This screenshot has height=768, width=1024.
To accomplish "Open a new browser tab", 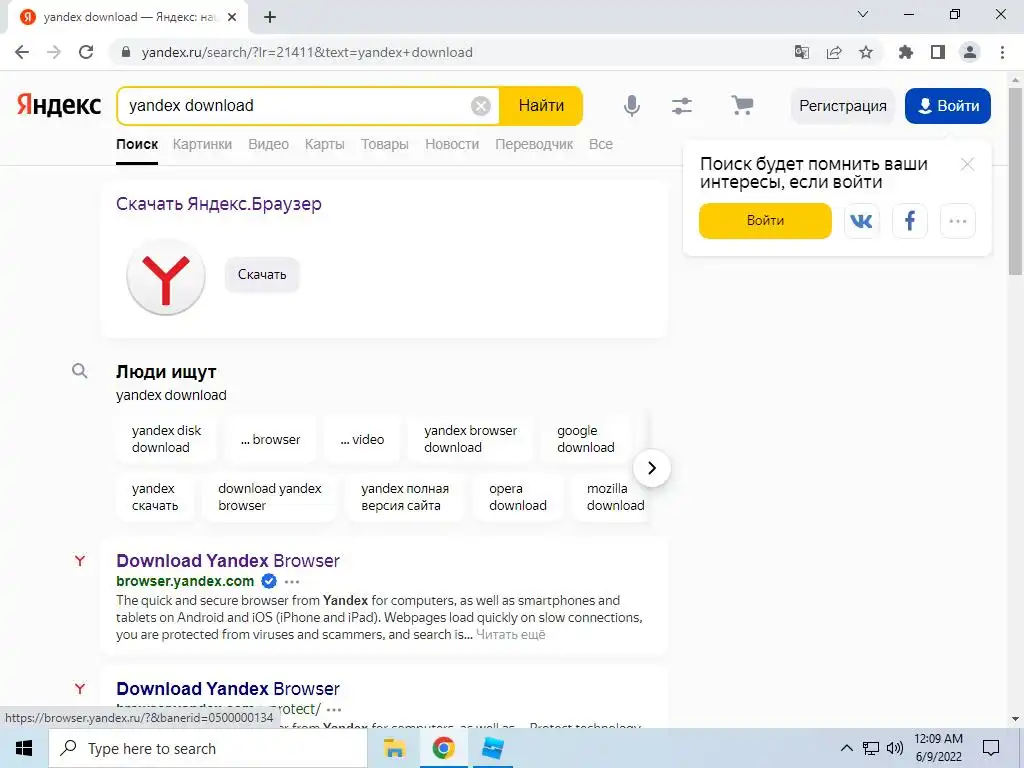I will tap(270, 17).
